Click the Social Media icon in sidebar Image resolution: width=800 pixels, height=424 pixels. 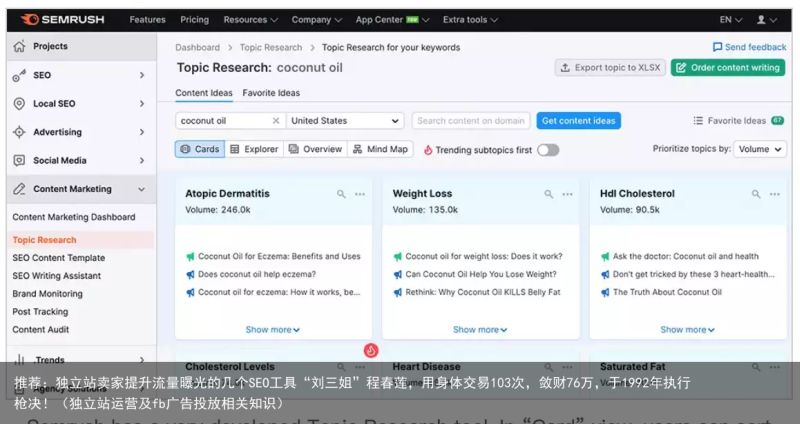click(x=19, y=161)
